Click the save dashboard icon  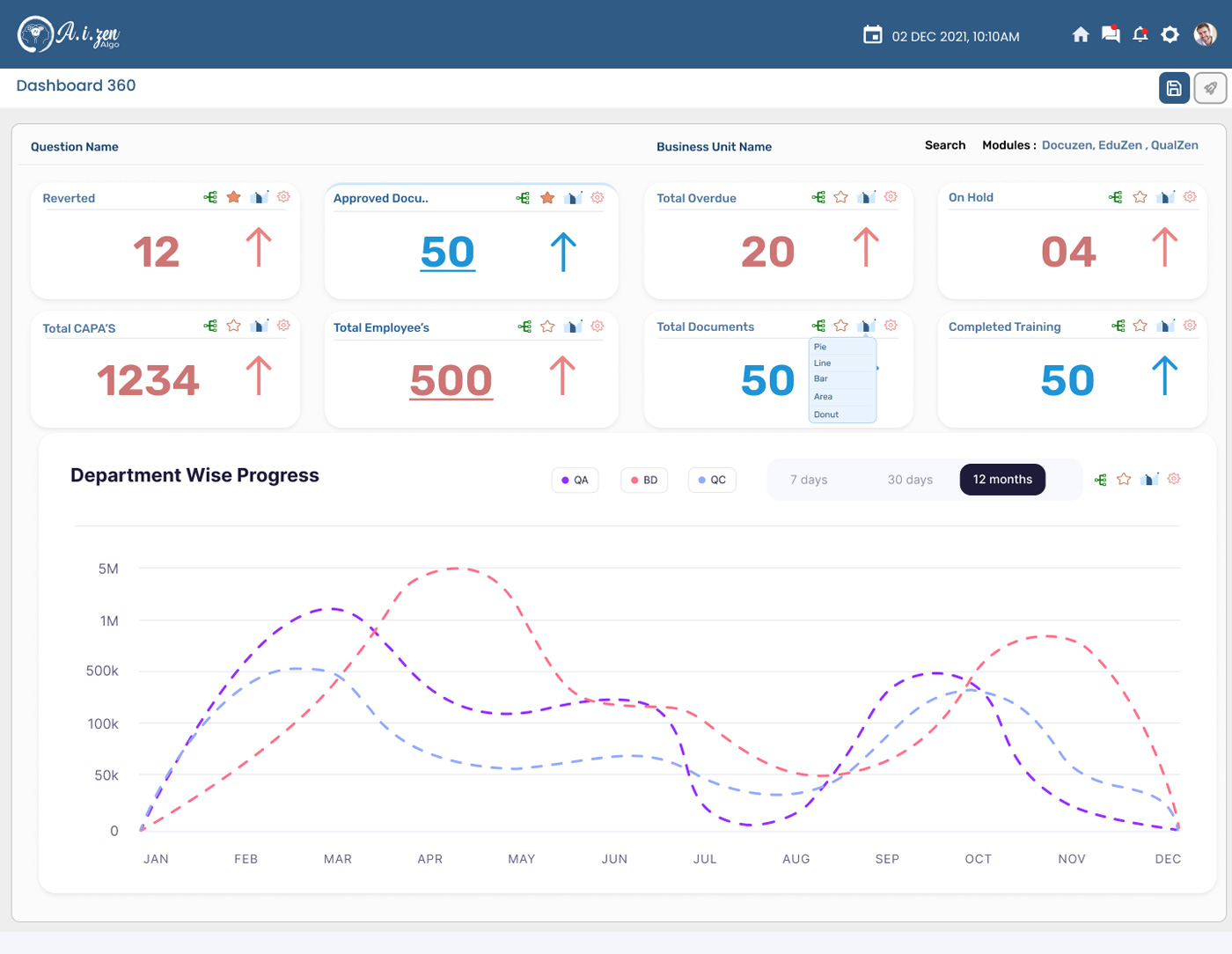coord(1174,88)
